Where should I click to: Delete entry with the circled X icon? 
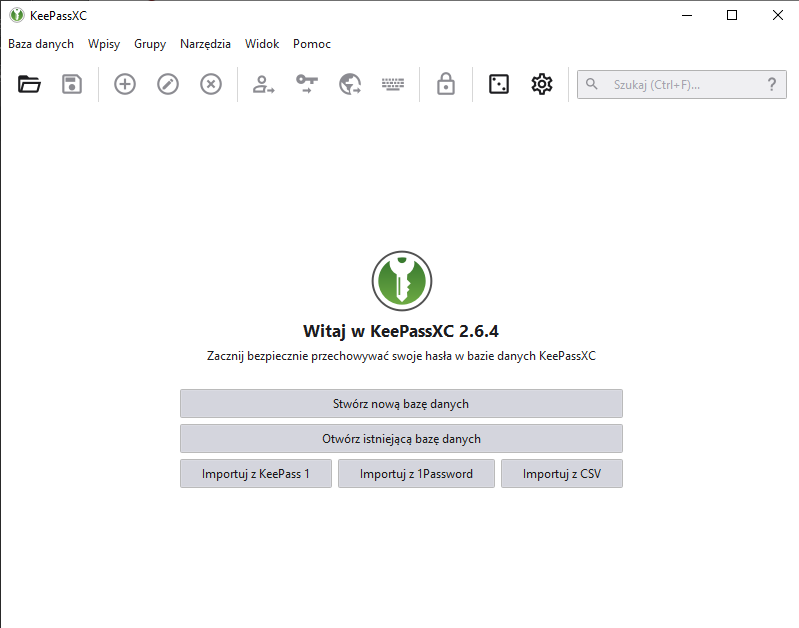coord(211,84)
